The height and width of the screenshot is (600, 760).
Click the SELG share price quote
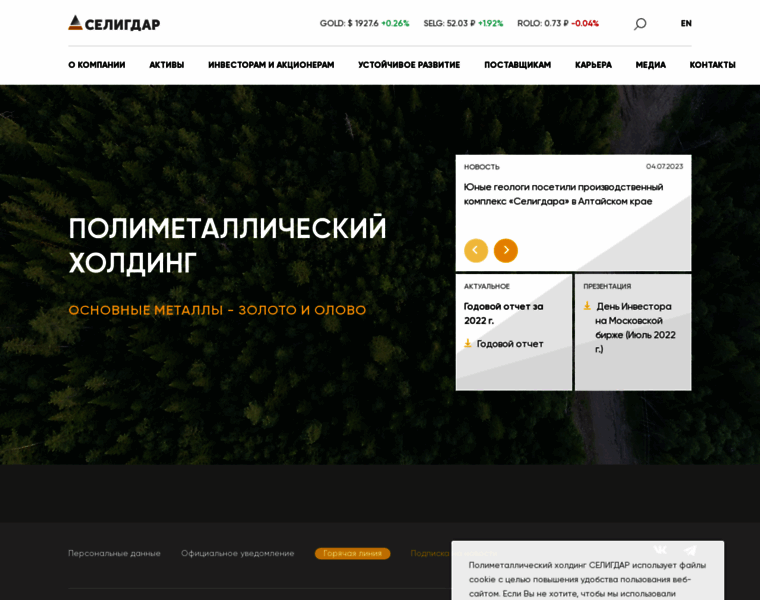coord(463,23)
